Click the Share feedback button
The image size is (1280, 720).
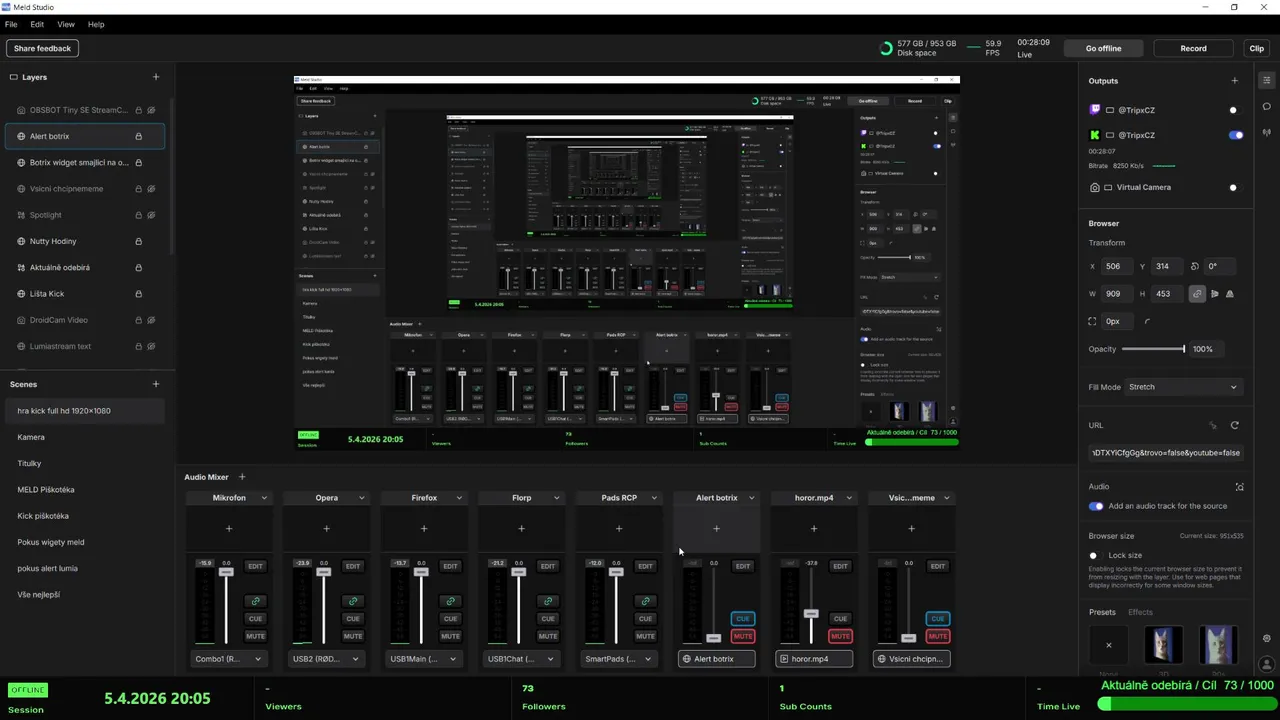(x=42, y=48)
